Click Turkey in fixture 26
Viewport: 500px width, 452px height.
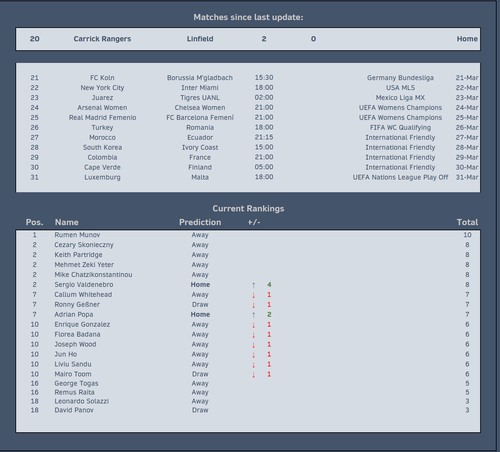(x=102, y=128)
